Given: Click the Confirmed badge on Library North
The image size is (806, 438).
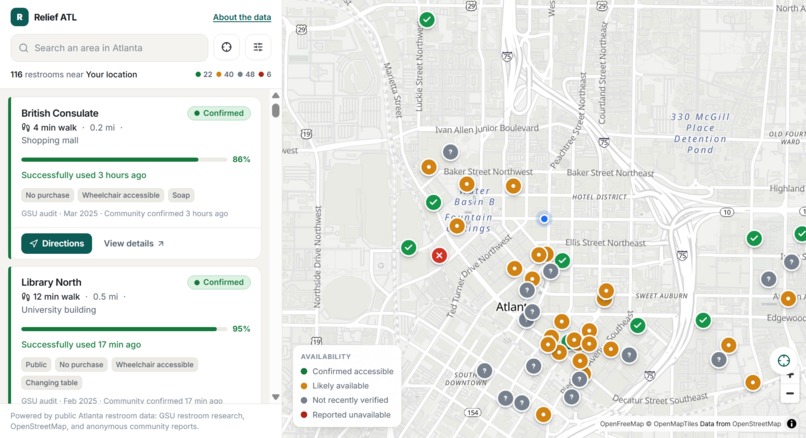Looking at the screenshot, I should 219,282.
